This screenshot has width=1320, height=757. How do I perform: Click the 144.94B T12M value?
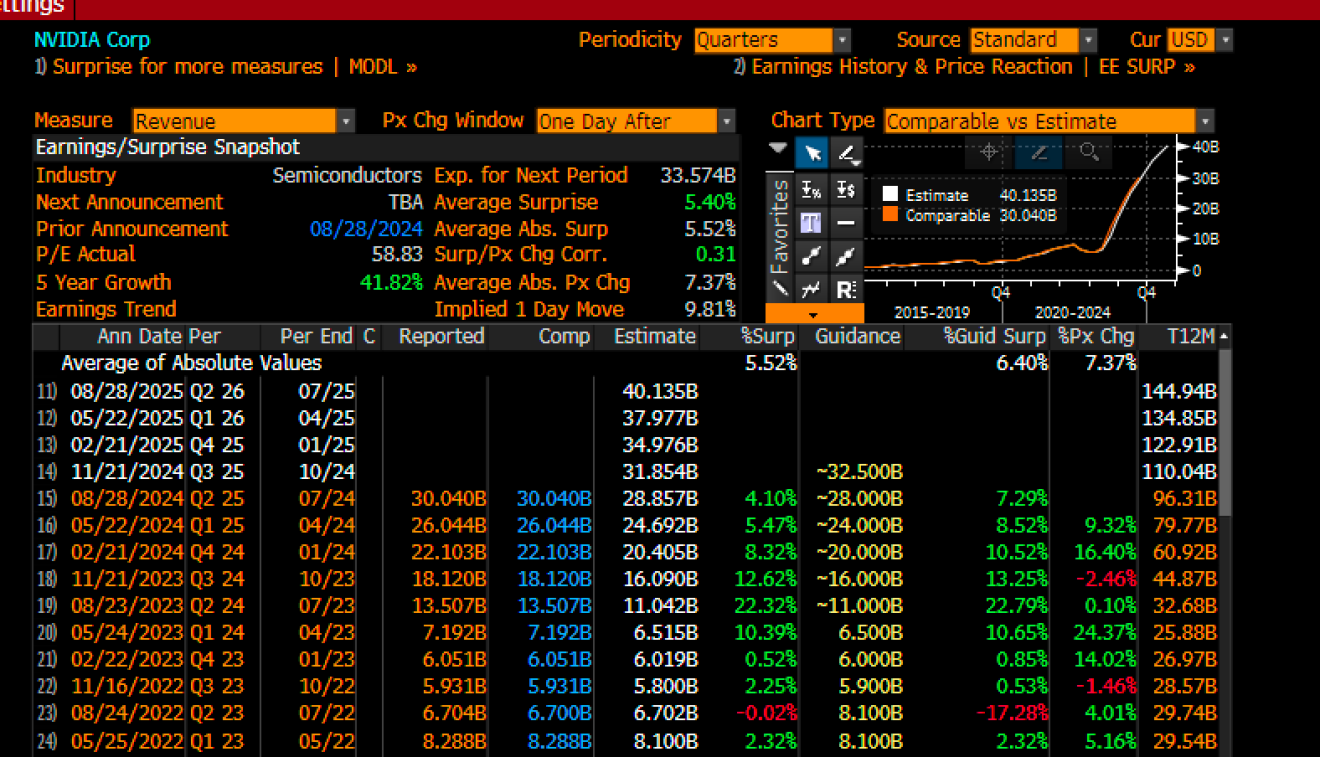click(1179, 391)
